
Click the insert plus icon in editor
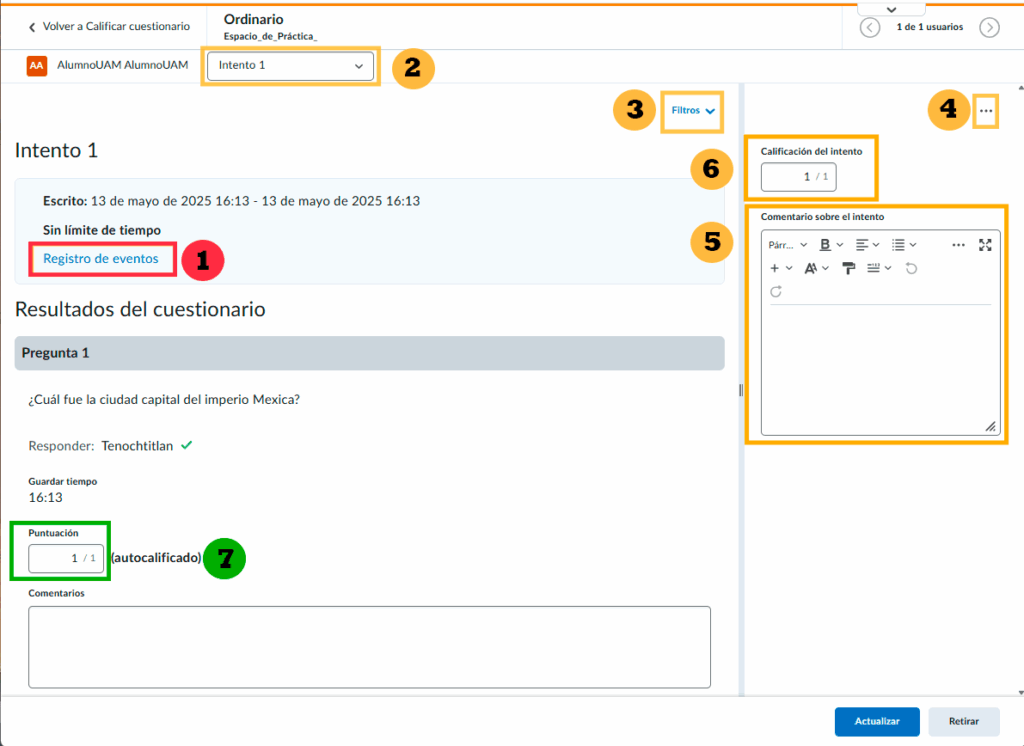click(x=775, y=268)
